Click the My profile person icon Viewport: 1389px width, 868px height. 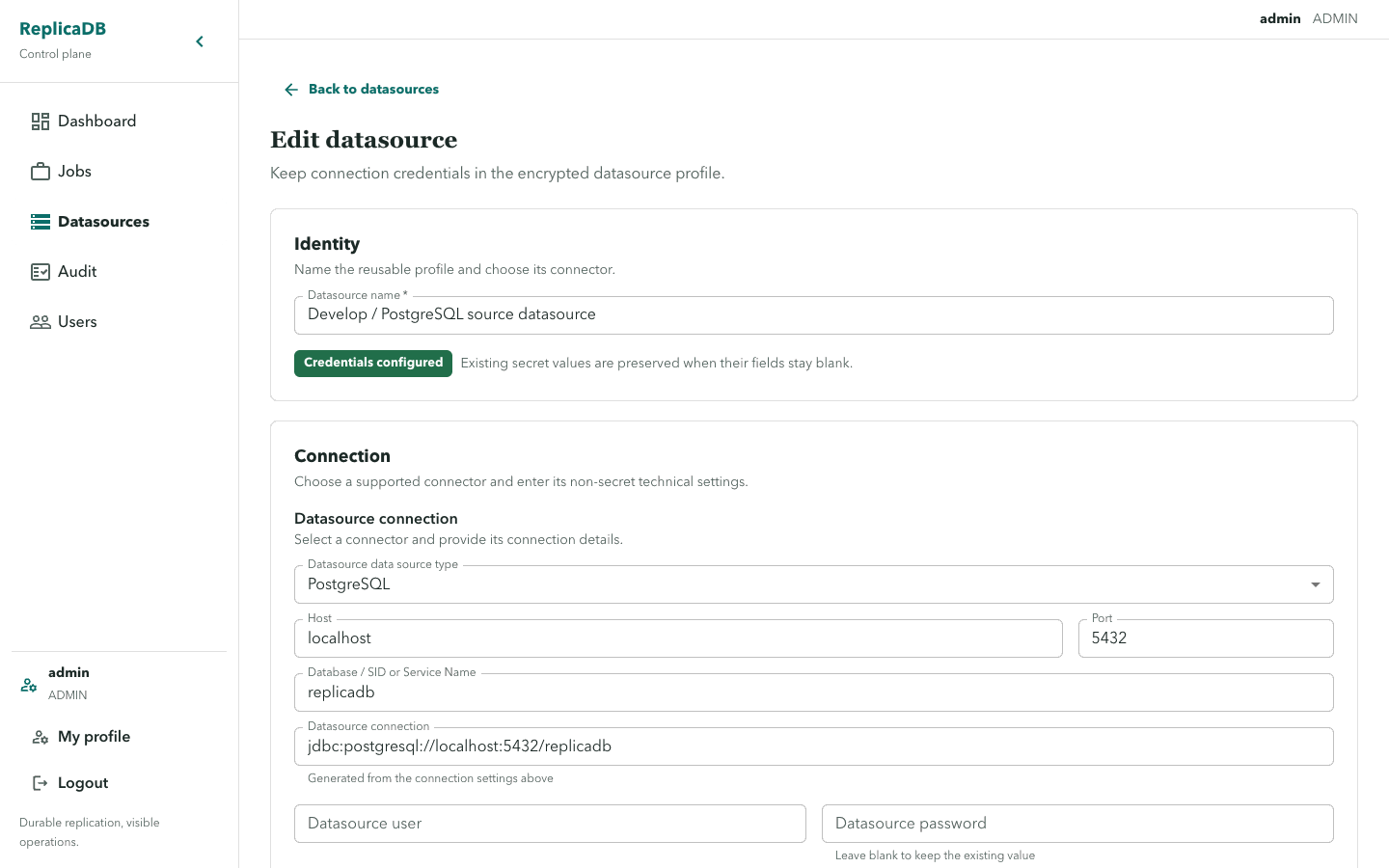click(x=41, y=737)
